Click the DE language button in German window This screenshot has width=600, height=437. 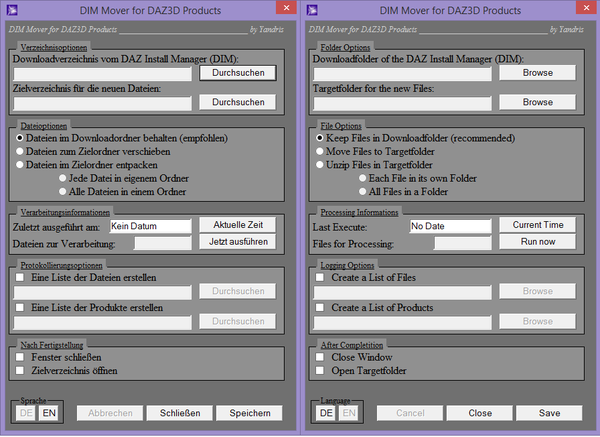[x=26, y=413]
